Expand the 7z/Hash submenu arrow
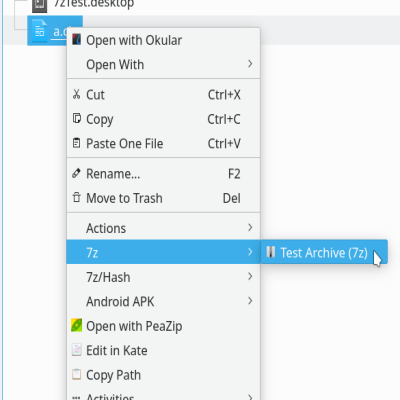Viewport: 400px width, 400px height. 250,277
